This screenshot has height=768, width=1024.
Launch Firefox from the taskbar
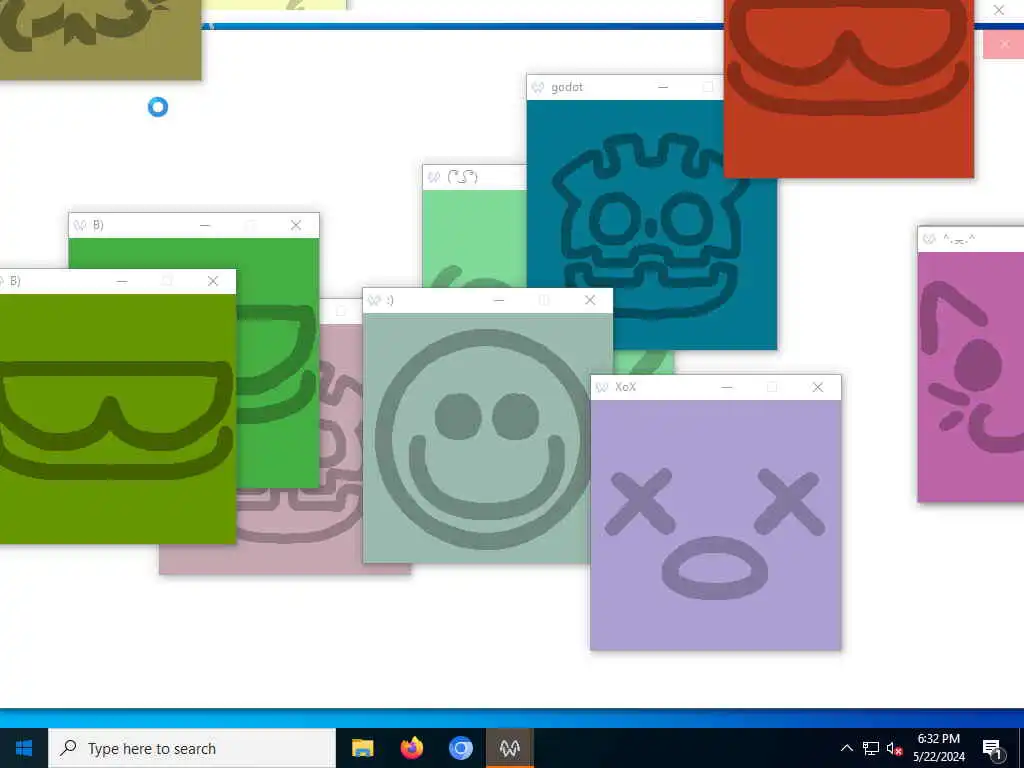pyautogui.click(x=411, y=748)
